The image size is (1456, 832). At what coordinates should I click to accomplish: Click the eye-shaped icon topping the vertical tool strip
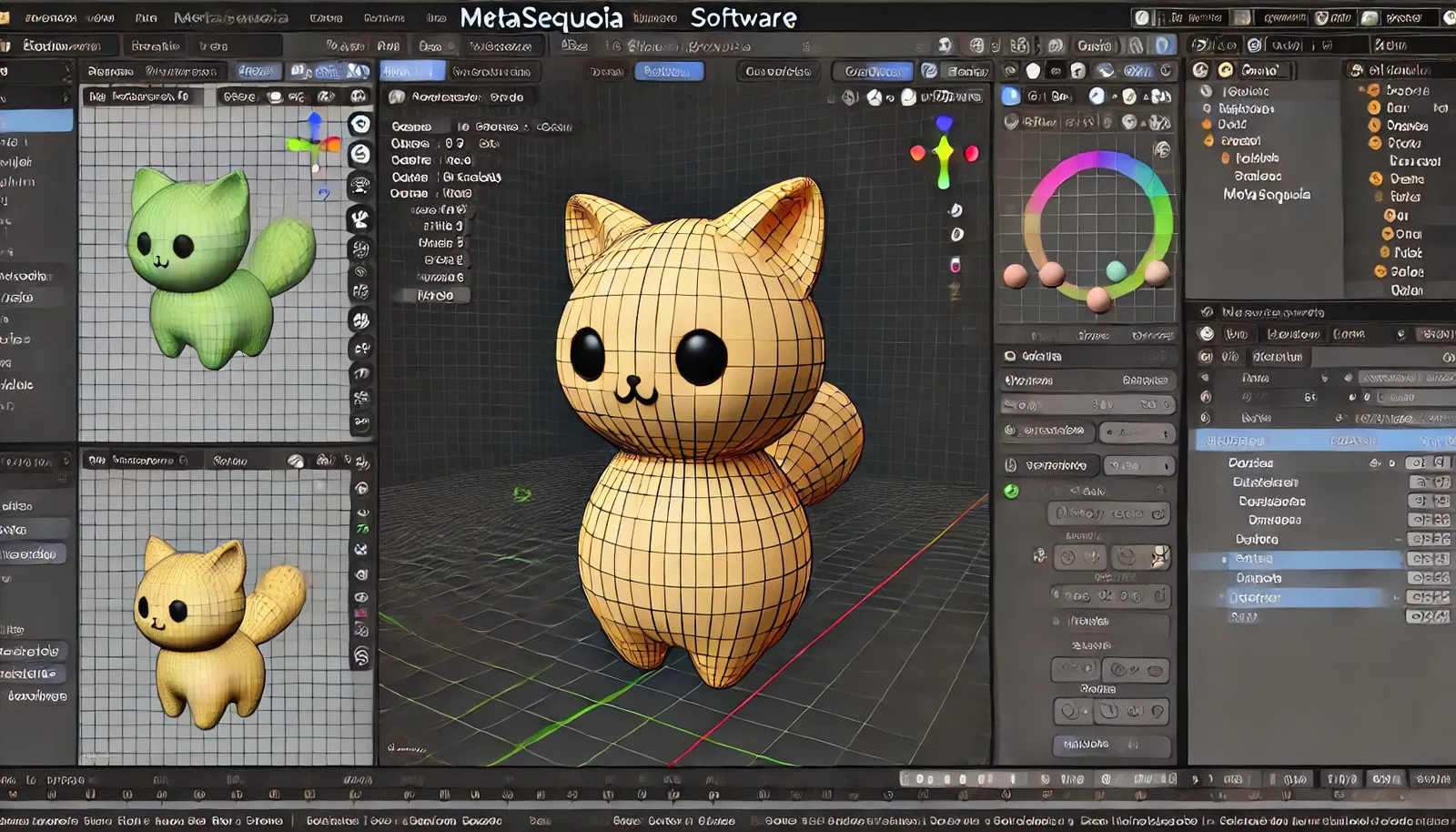[x=360, y=125]
